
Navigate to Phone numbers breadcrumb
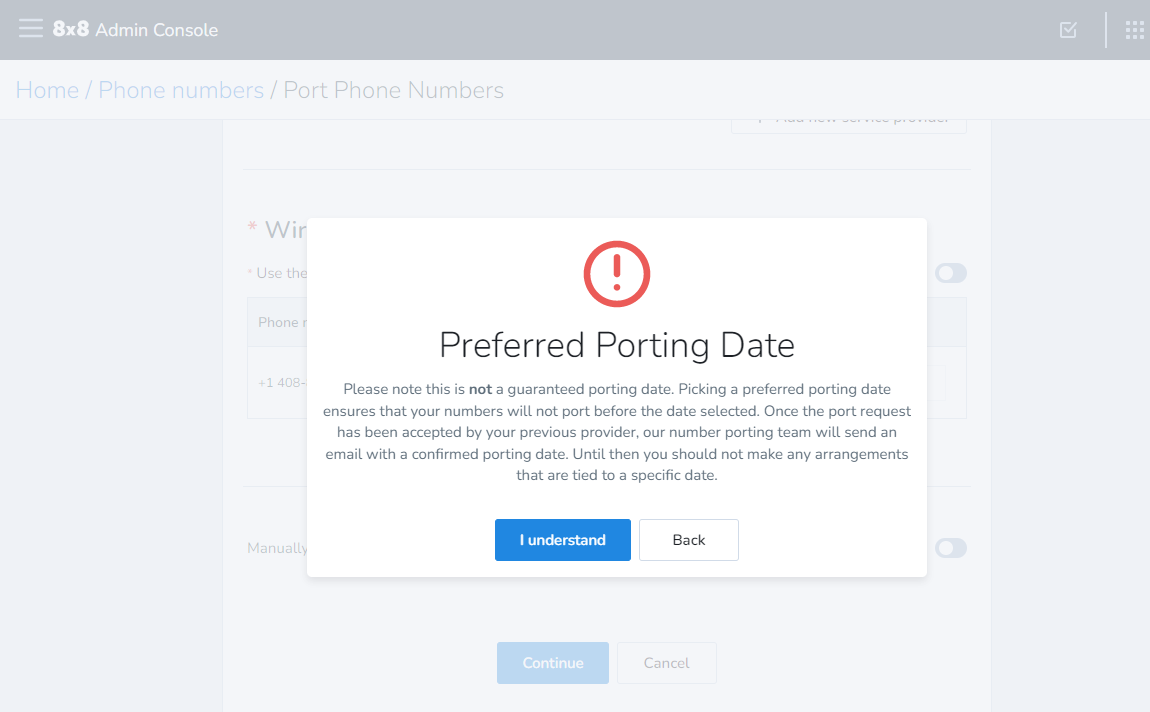point(181,90)
